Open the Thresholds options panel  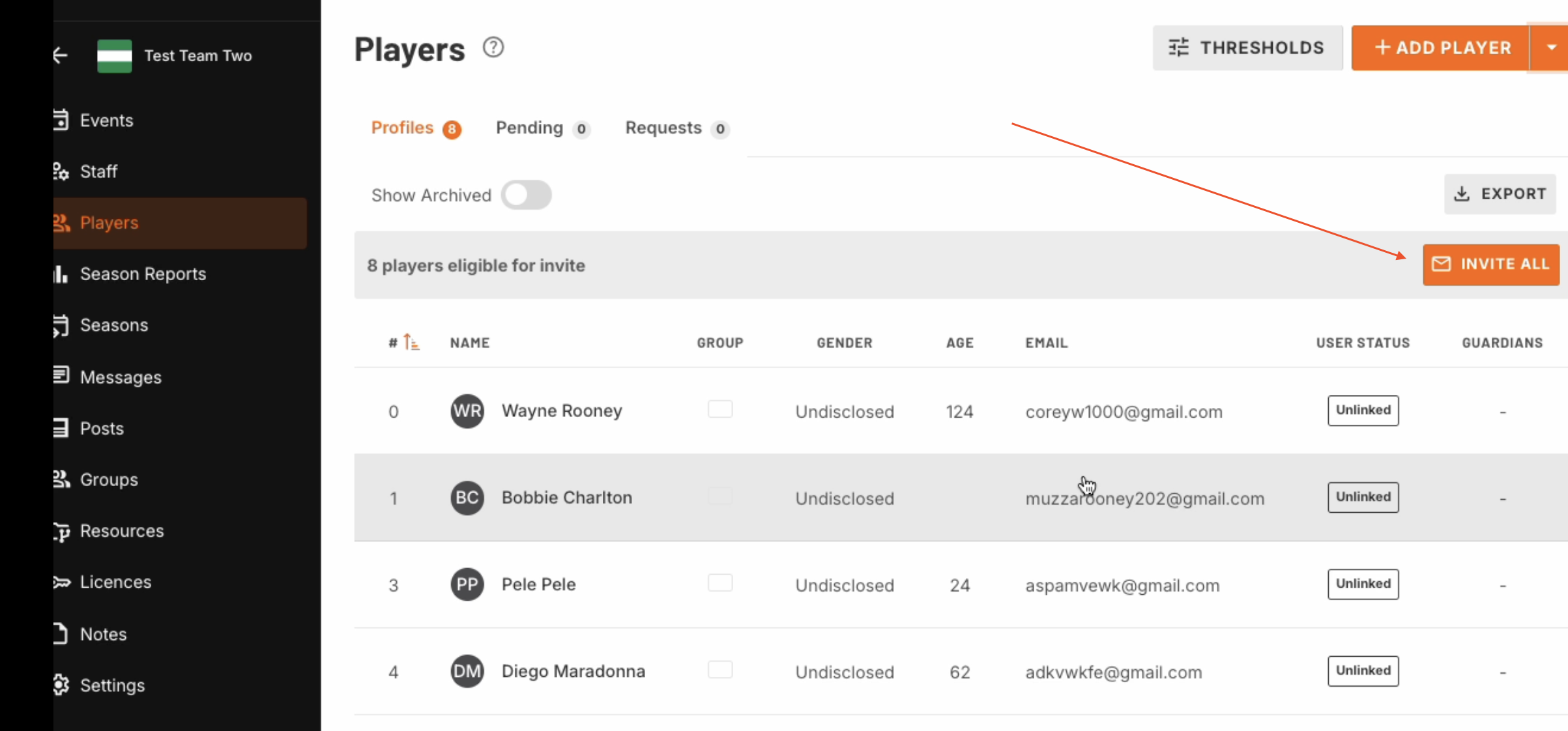[1247, 48]
